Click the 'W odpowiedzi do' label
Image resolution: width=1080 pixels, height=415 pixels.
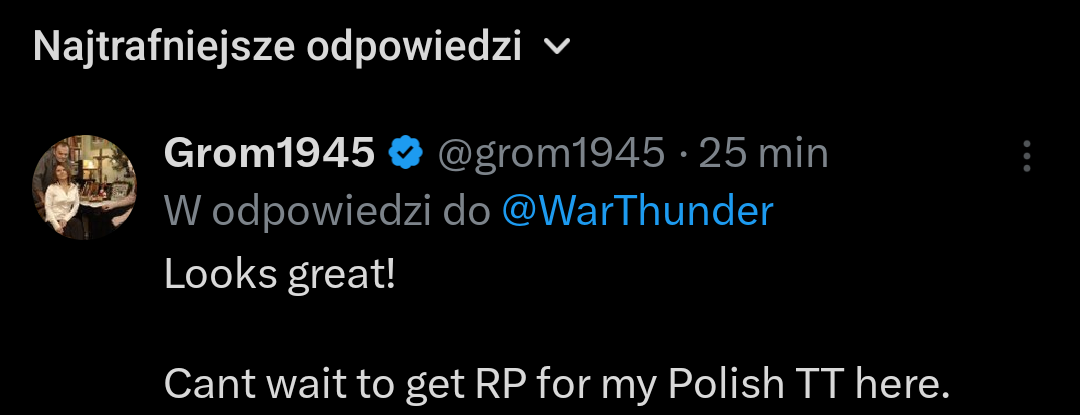[327, 211]
